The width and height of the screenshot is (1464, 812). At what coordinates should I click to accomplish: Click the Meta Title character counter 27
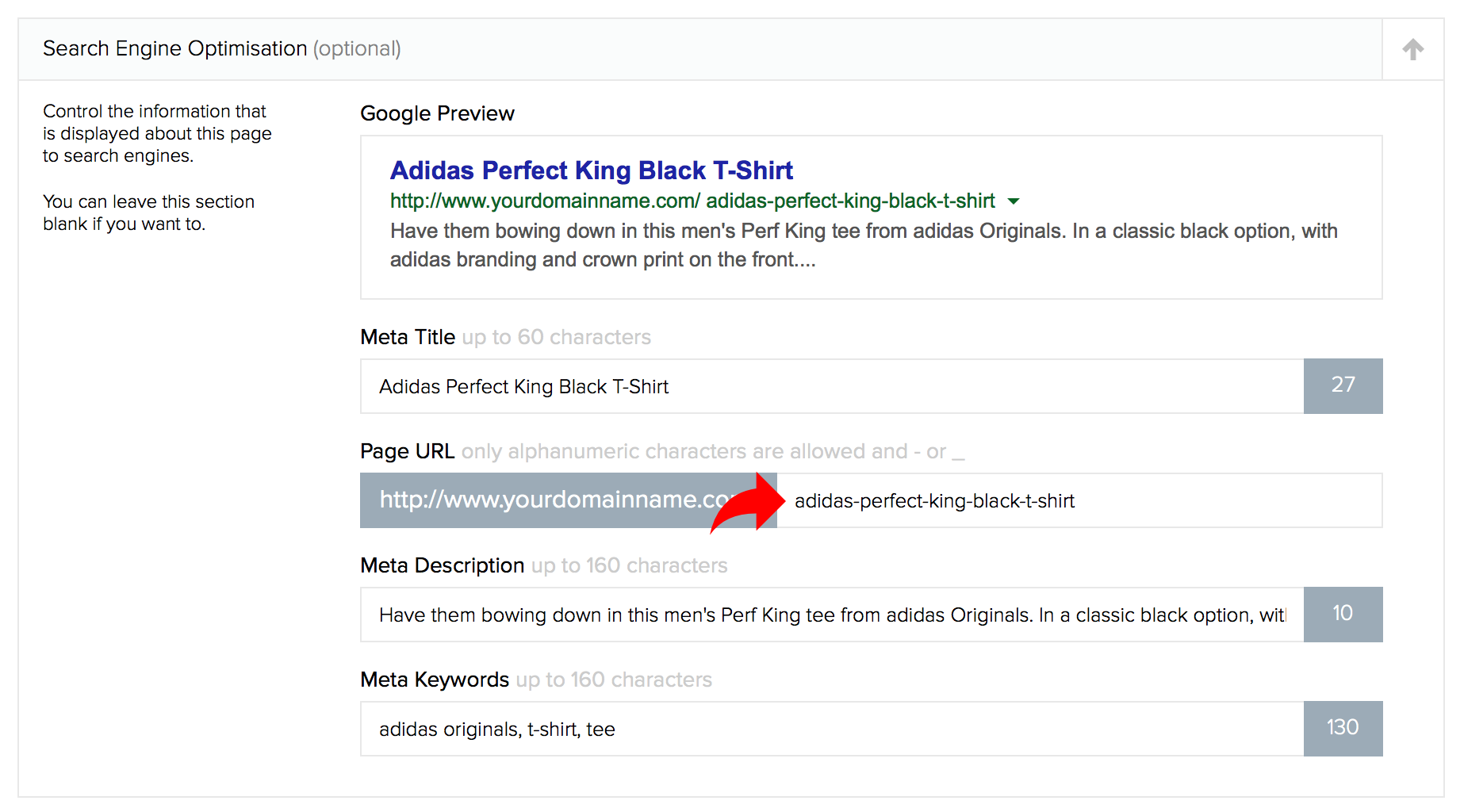point(1343,385)
